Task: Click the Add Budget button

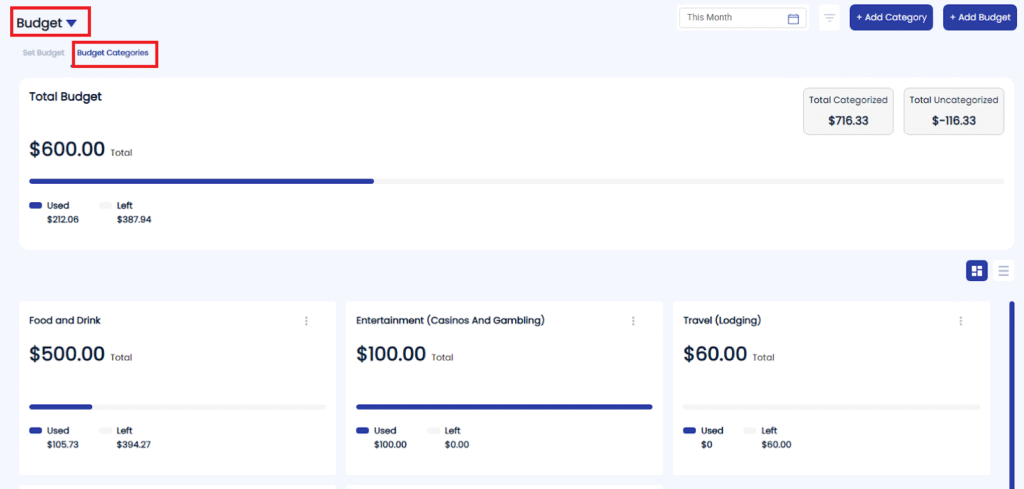Action: 979,18
